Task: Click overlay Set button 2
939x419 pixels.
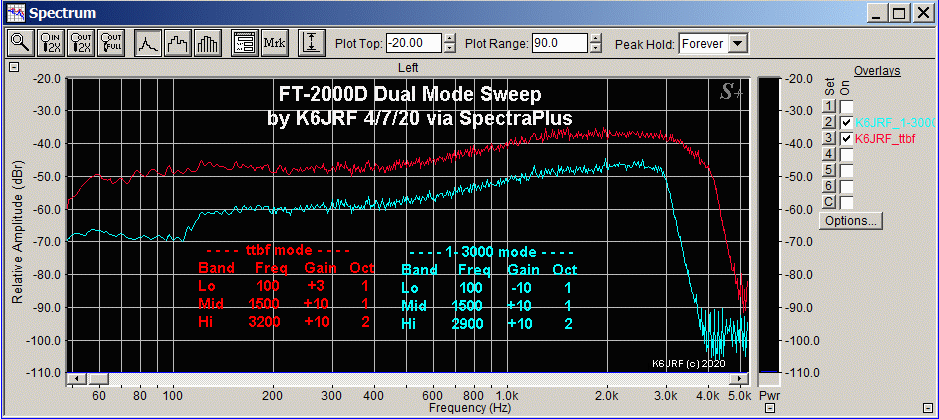Action: point(829,123)
